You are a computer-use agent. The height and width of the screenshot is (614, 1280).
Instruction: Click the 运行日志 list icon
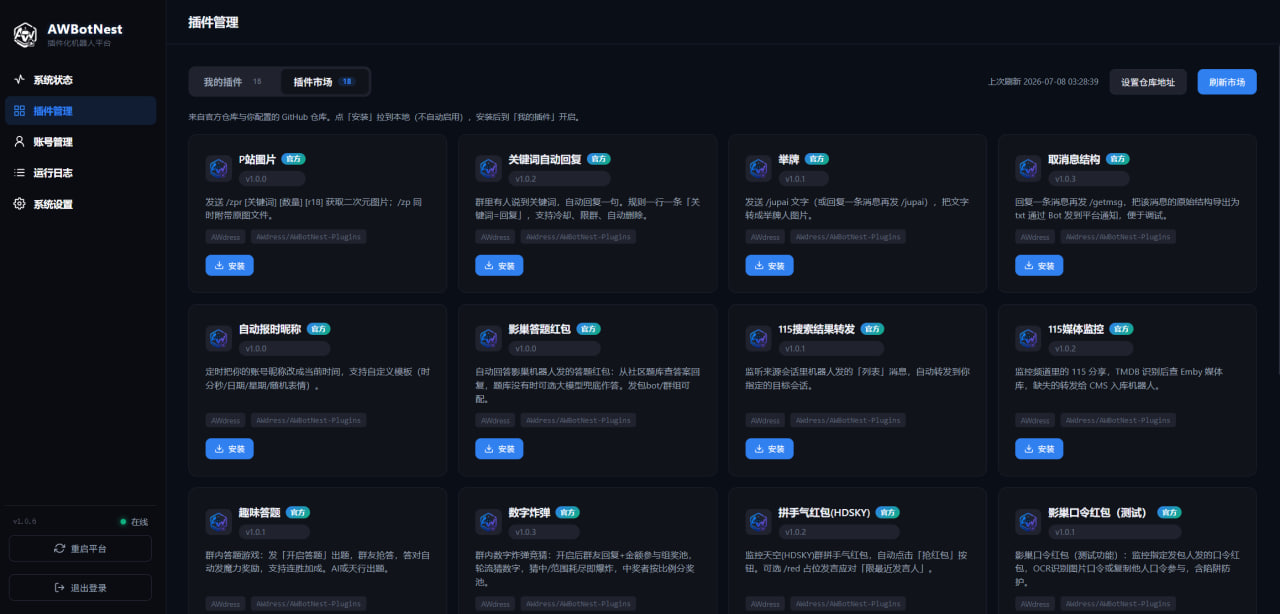[19, 173]
